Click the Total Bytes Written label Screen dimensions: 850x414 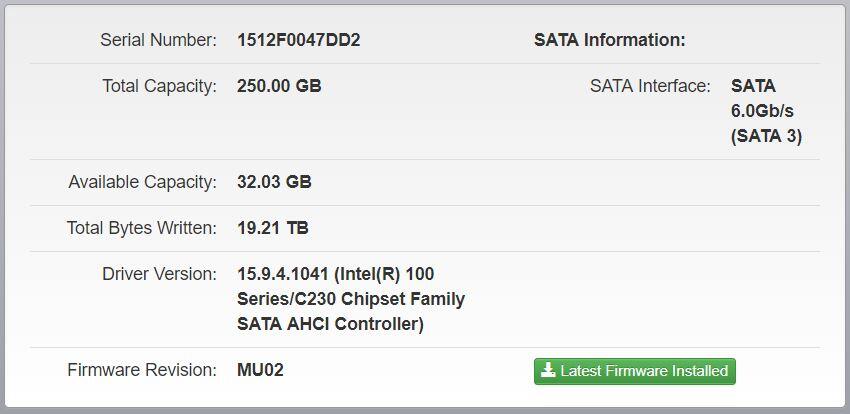point(141,228)
